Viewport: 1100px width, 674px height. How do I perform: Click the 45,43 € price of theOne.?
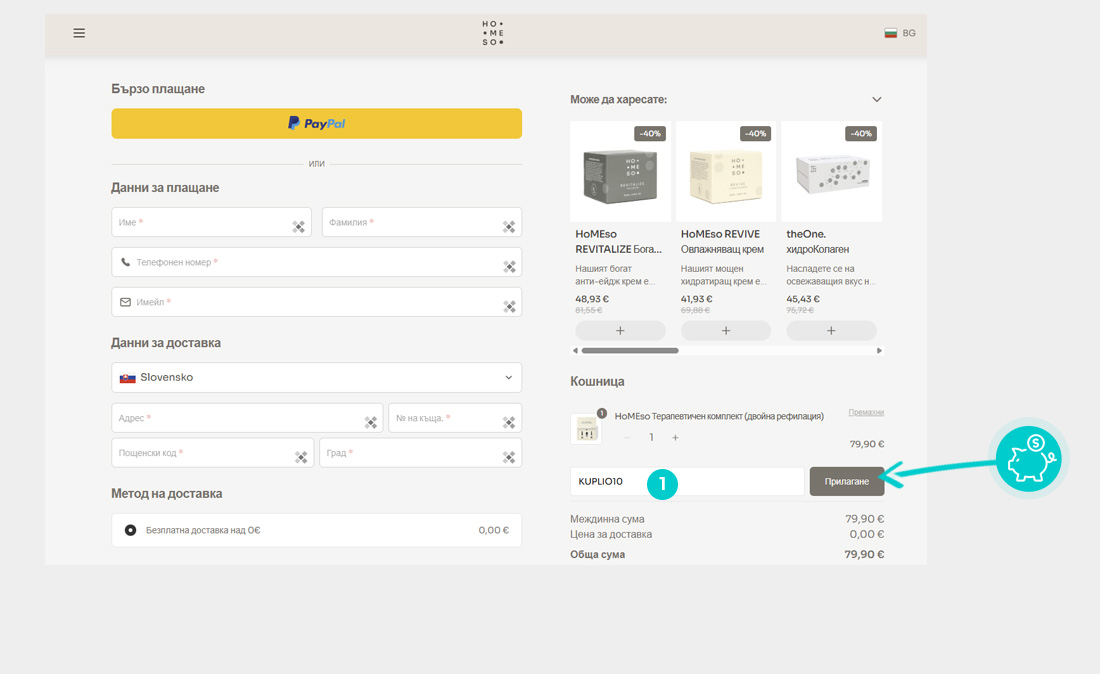(x=803, y=299)
